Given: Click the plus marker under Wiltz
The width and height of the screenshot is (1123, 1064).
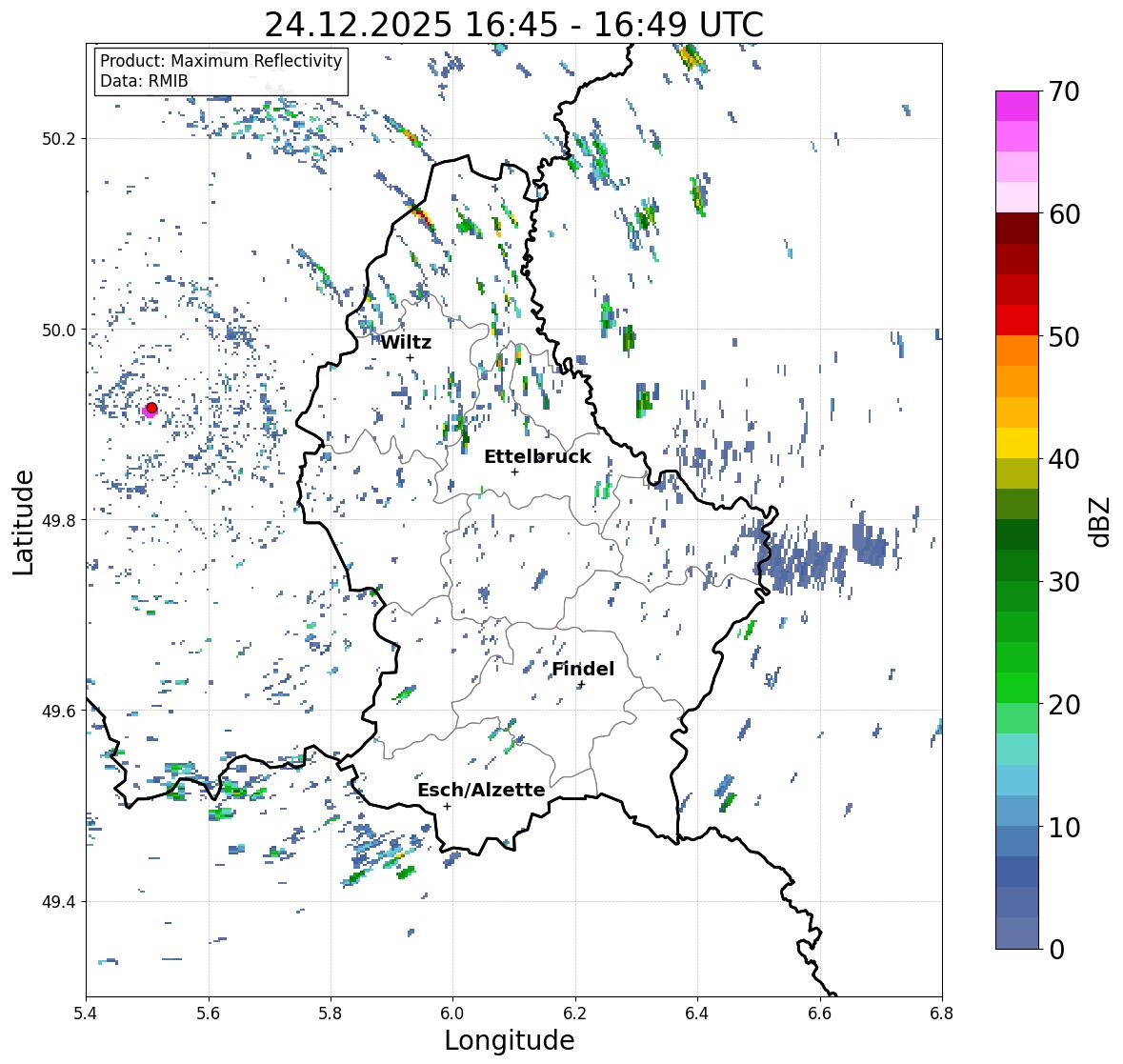Looking at the screenshot, I should 410,357.
